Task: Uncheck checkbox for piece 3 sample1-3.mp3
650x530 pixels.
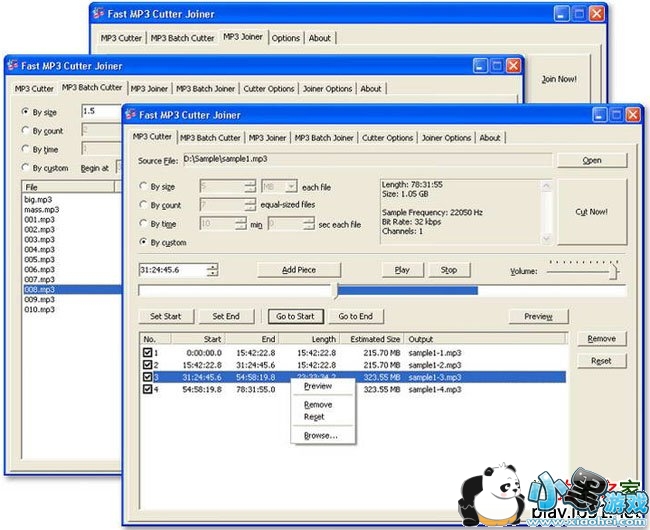Action: (x=147, y=377)
